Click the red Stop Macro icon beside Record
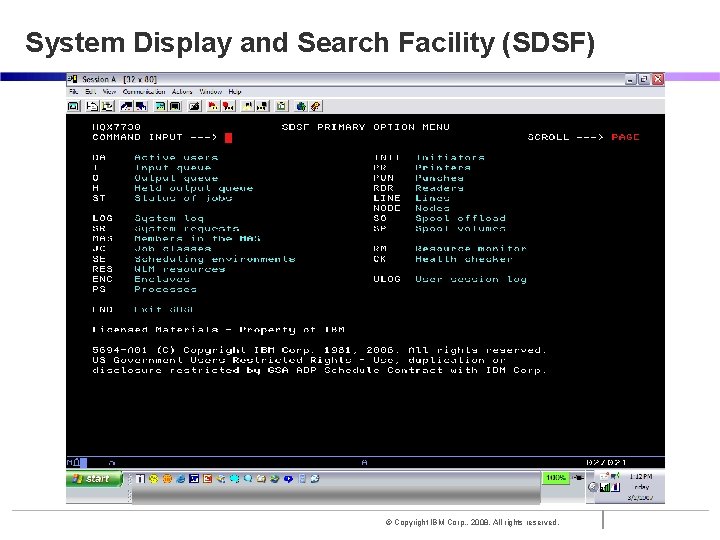This screenshot has width=720, height=540. pyautogui.click(x=228, y=106)
